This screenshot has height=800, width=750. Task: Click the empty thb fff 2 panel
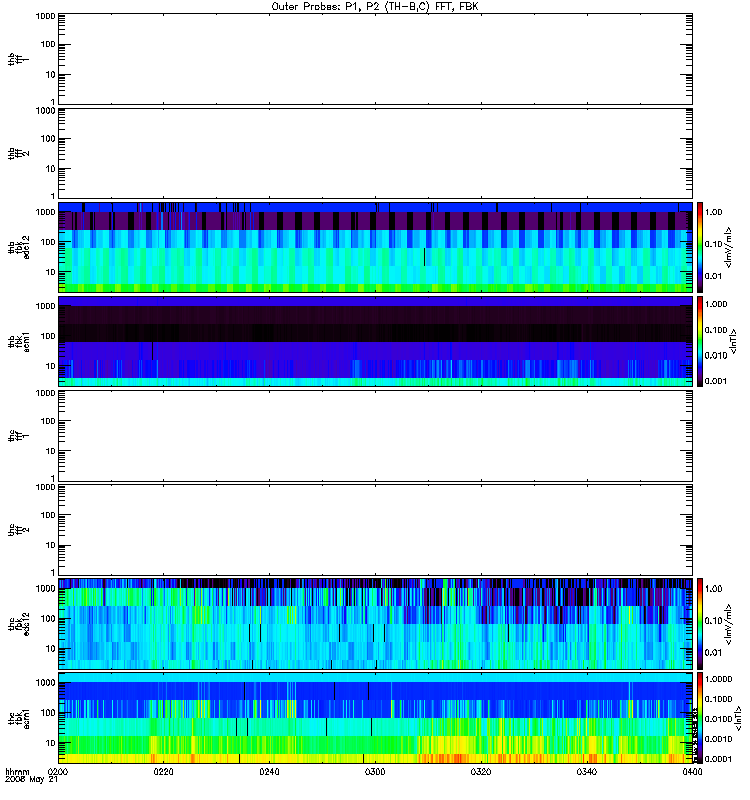[375, 152]
